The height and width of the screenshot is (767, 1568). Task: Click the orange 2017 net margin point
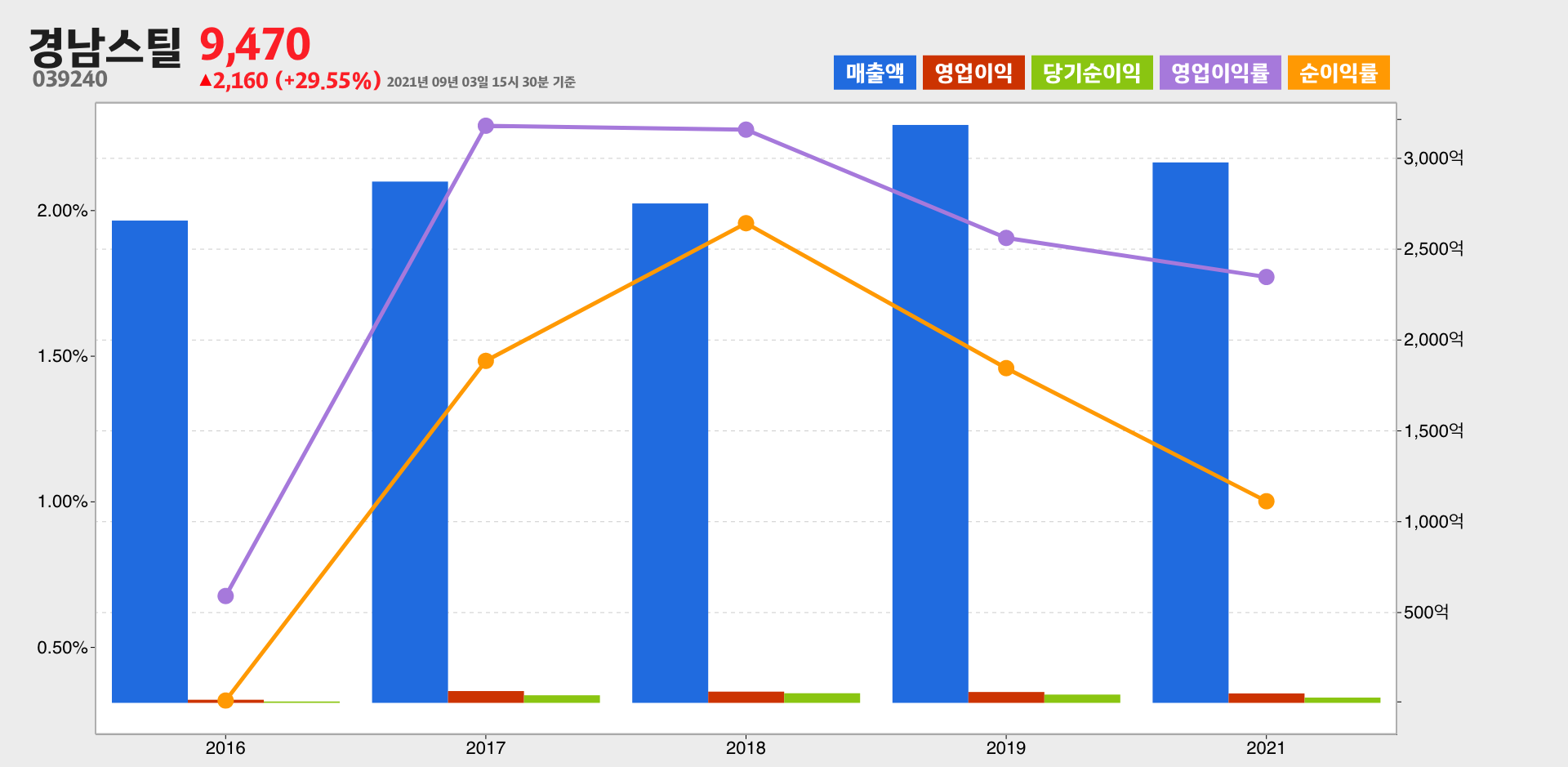coord(486,361)
